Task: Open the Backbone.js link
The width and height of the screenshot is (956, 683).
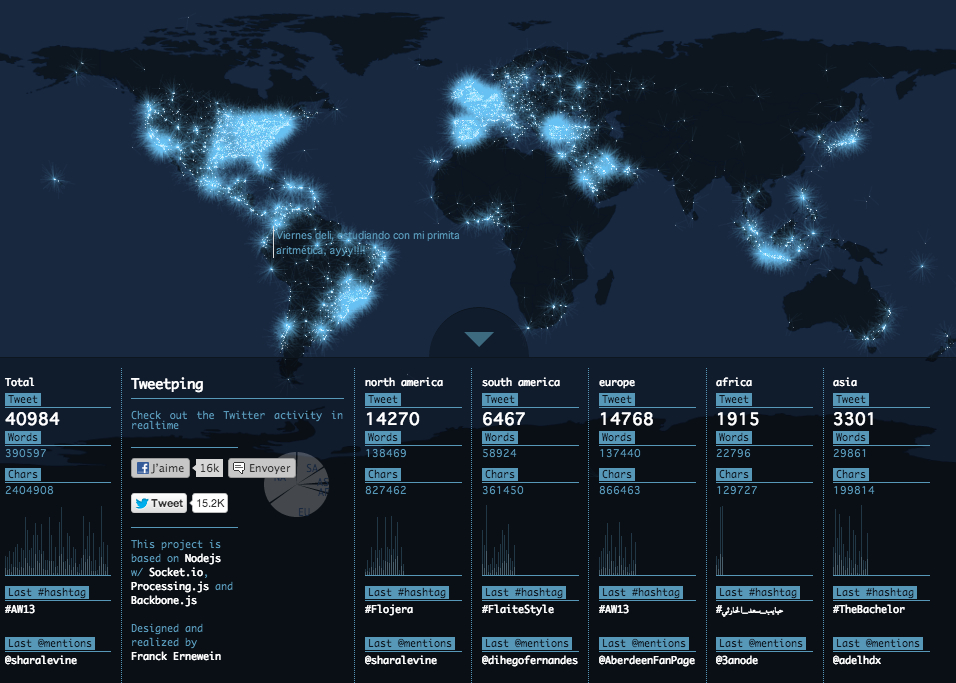Action: [163, 600]
